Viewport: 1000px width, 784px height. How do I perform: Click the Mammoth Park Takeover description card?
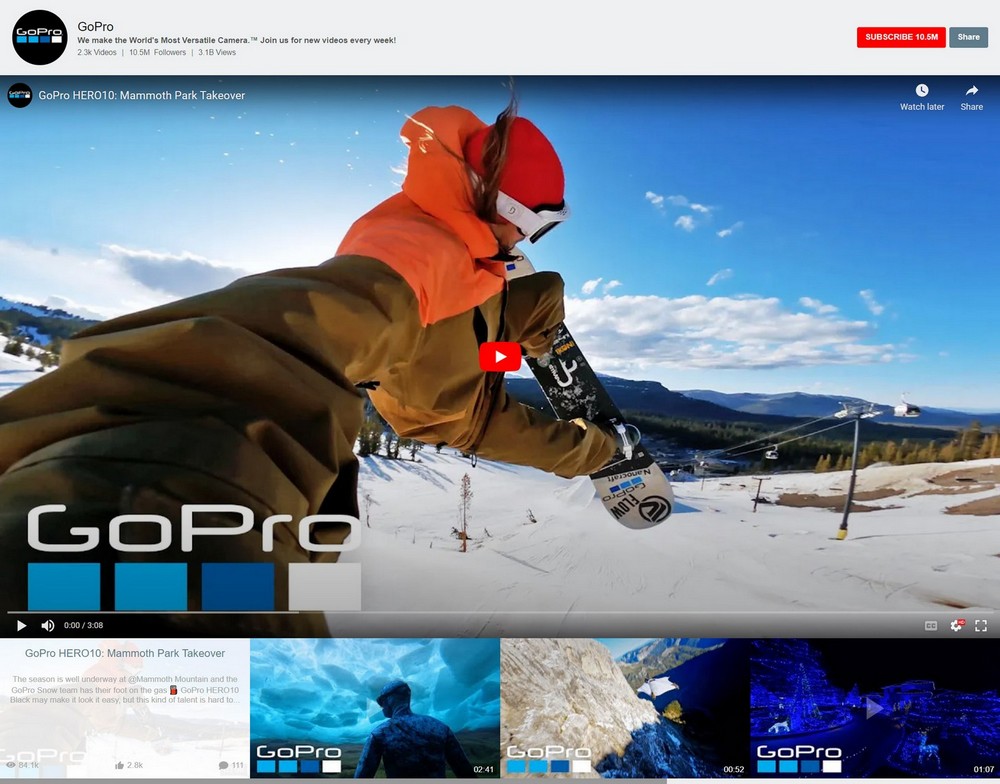click(x=125, y=690)
